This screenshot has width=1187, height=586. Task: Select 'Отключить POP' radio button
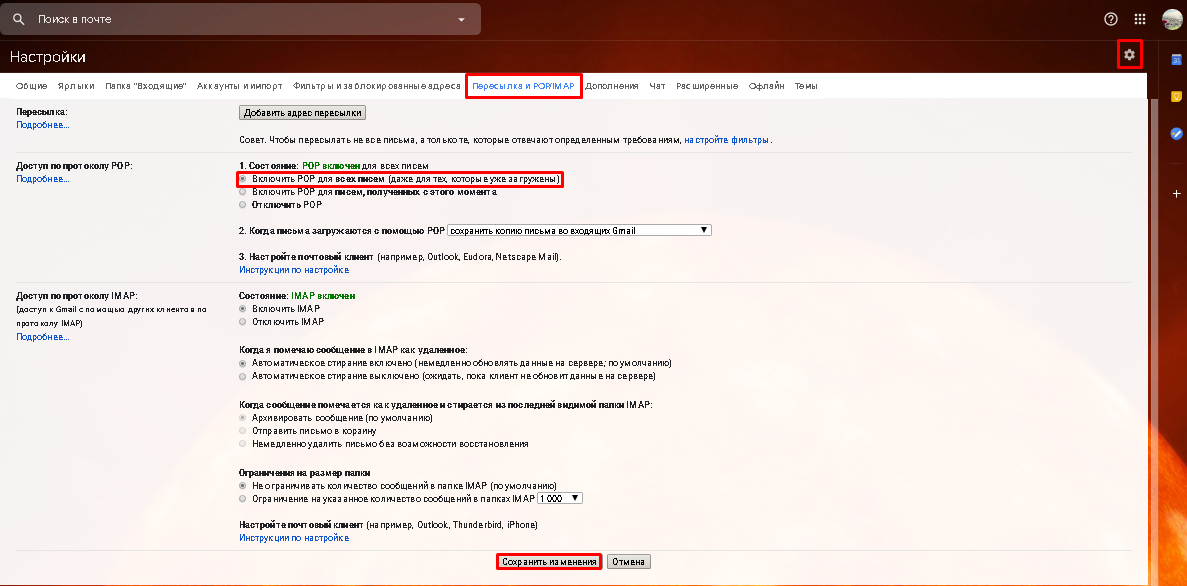242,205
